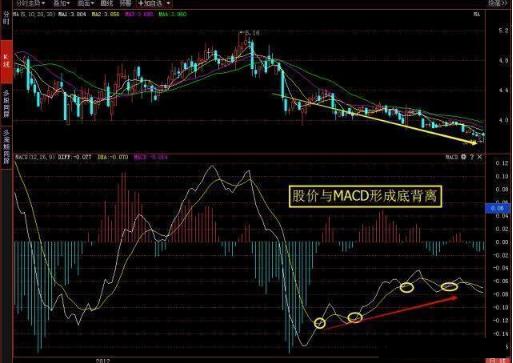Click the MA parameters label above the price chart
This screenshot has height=363, width=513.
click(34, 14)
